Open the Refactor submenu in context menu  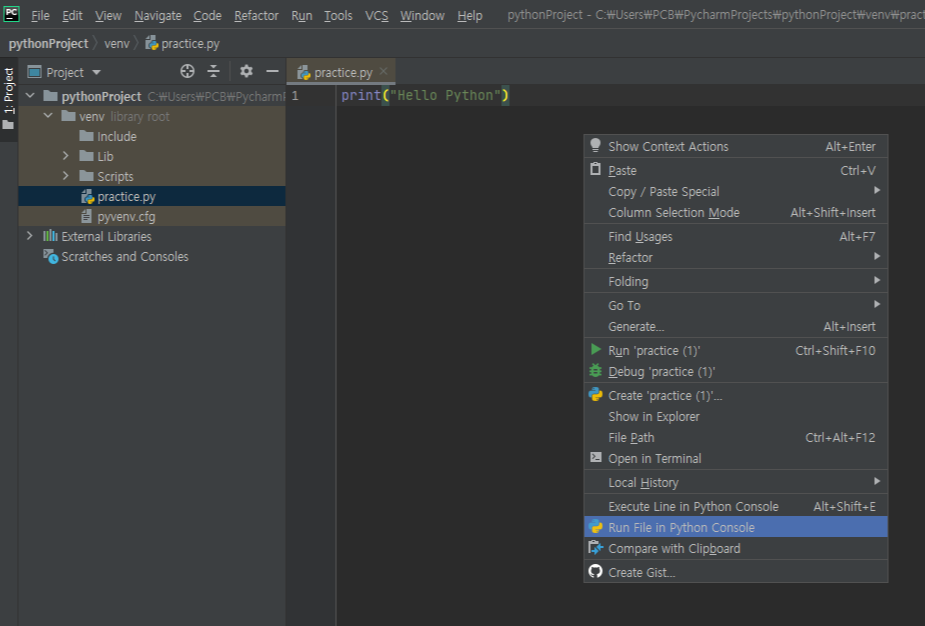coord(736,257)
